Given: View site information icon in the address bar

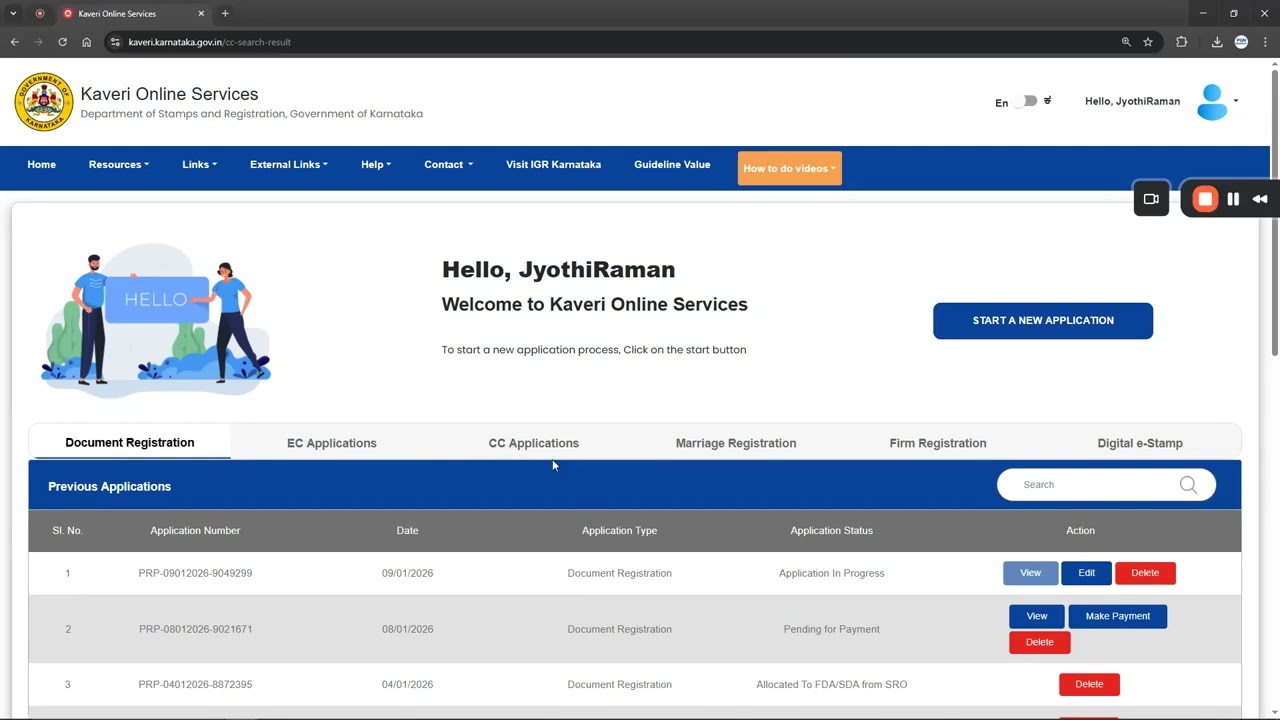Looking at the screenshot, I should pos(115,42).
